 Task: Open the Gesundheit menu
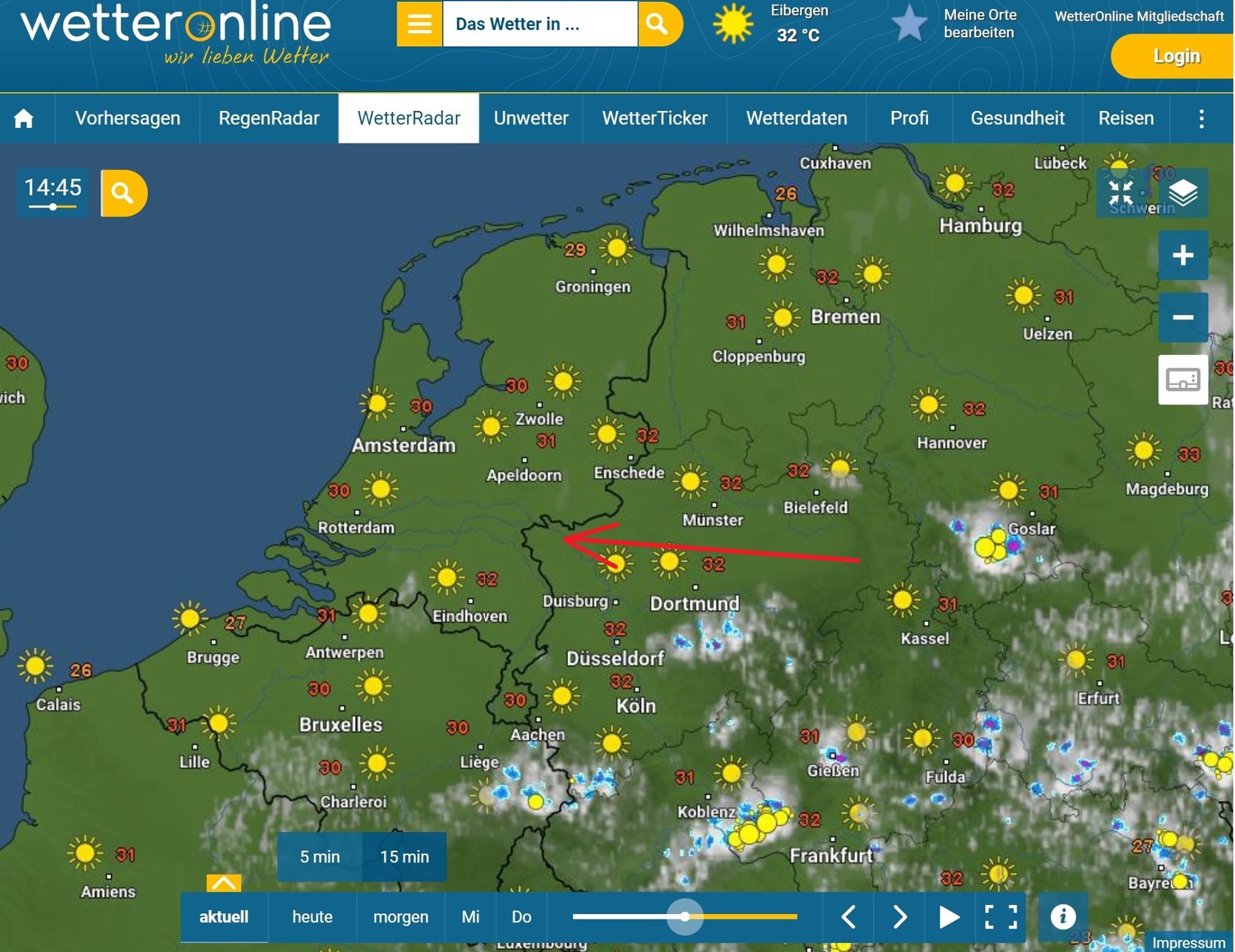(x=1017, y=118)
